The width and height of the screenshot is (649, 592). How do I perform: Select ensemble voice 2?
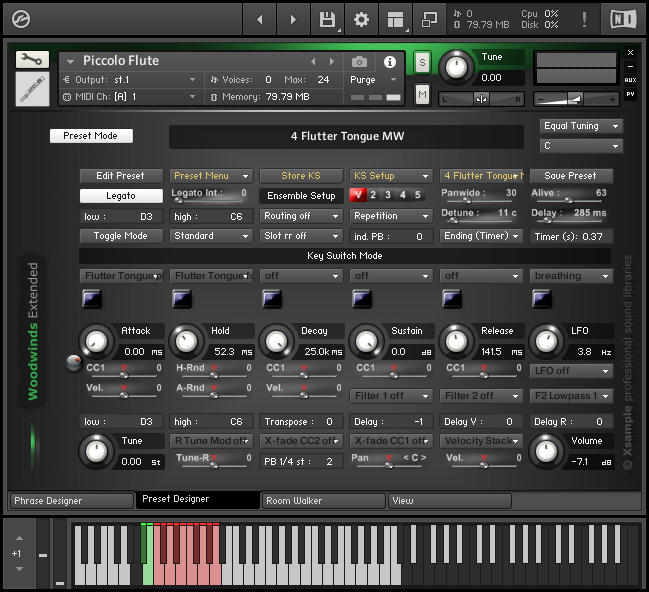373,195
